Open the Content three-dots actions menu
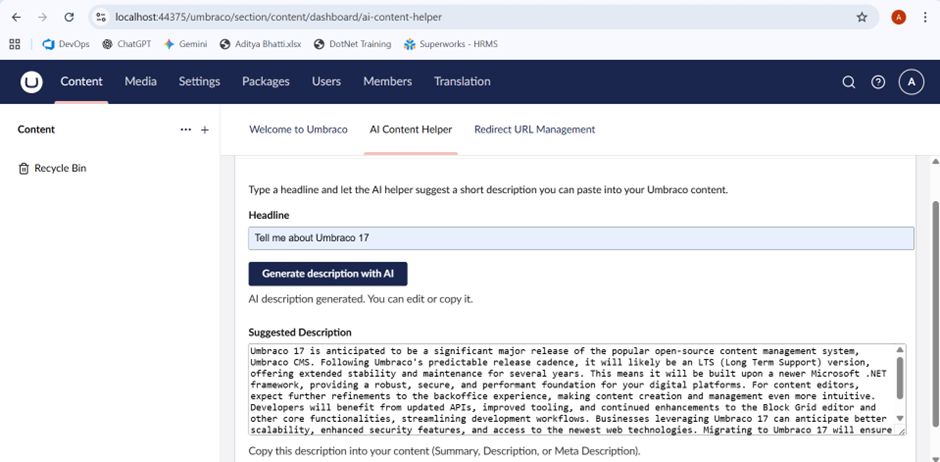940x462 pixels. 185,130
